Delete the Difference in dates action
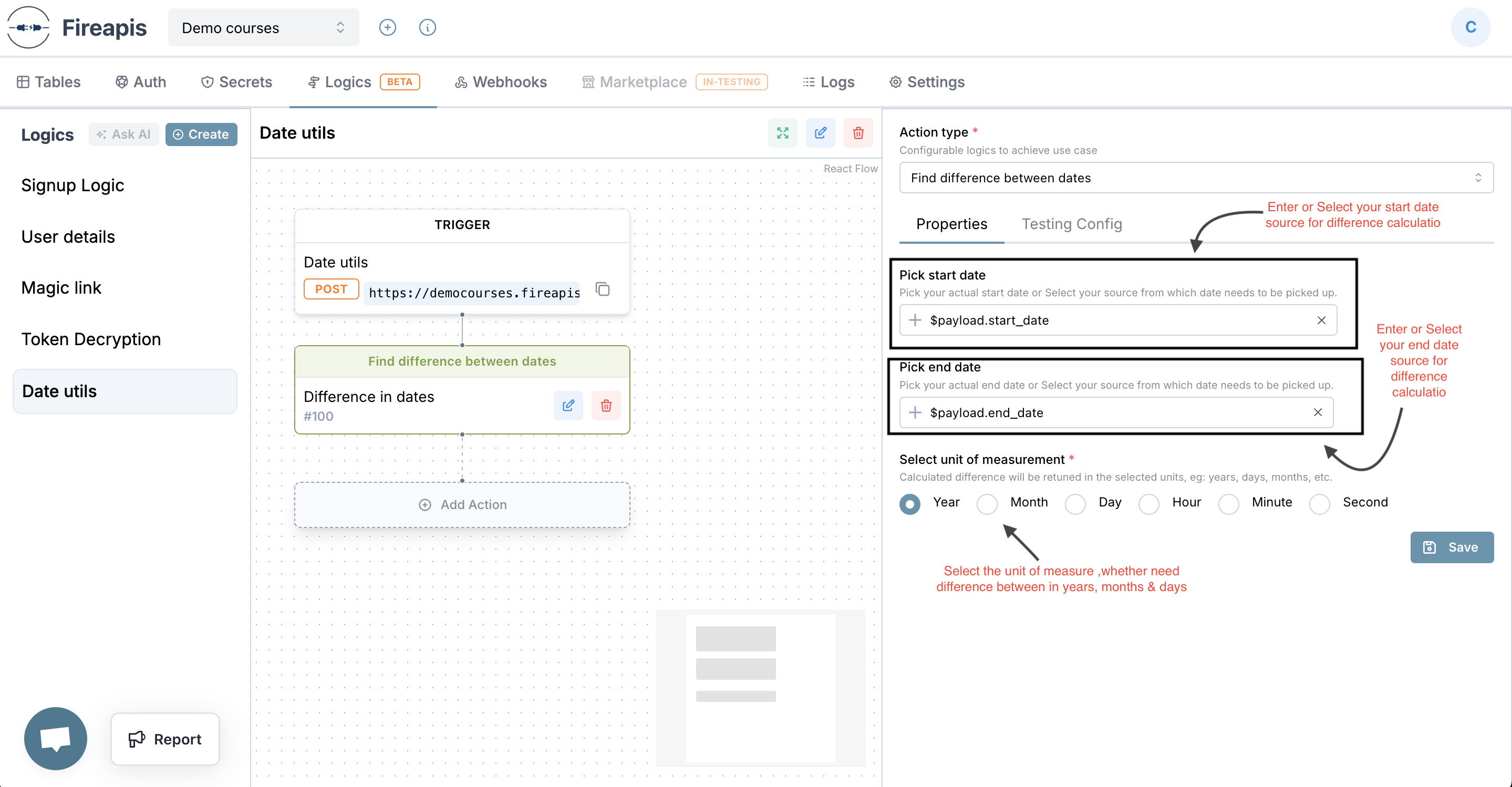Image resolution: width=1512 pixels, height=787 pixels. (x=606, y=406)
